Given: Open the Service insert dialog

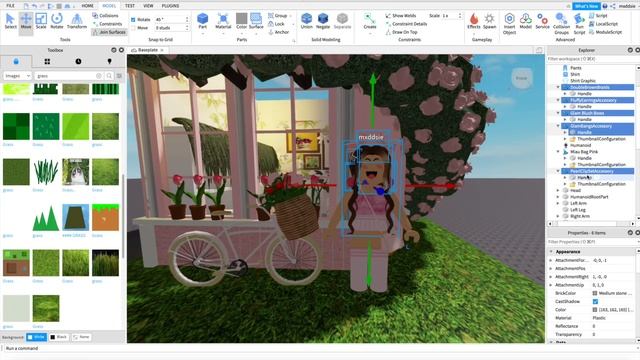Looking at the screenshot, I should coord(542,21).
